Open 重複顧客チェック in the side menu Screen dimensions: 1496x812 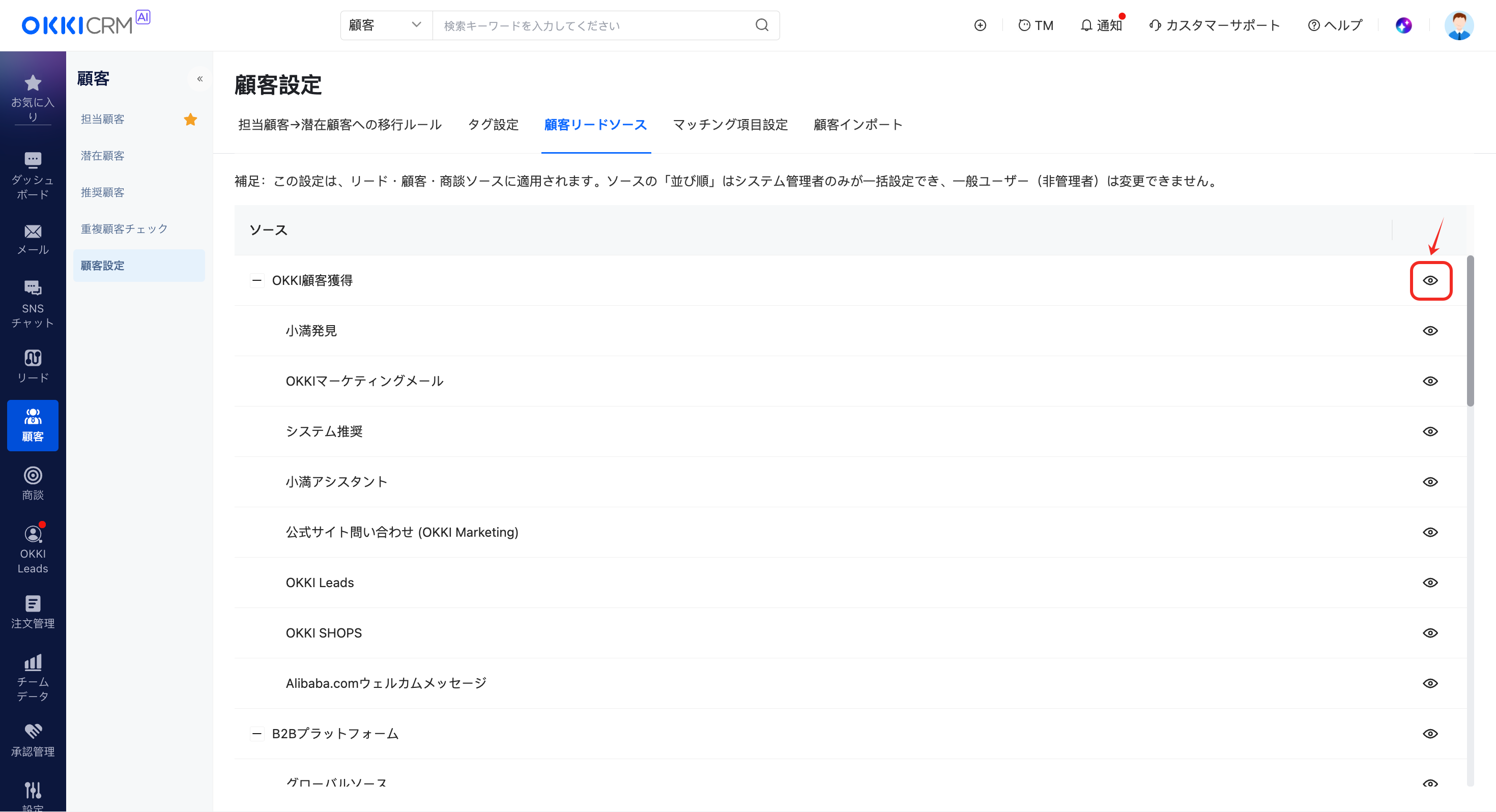(124, 229)
